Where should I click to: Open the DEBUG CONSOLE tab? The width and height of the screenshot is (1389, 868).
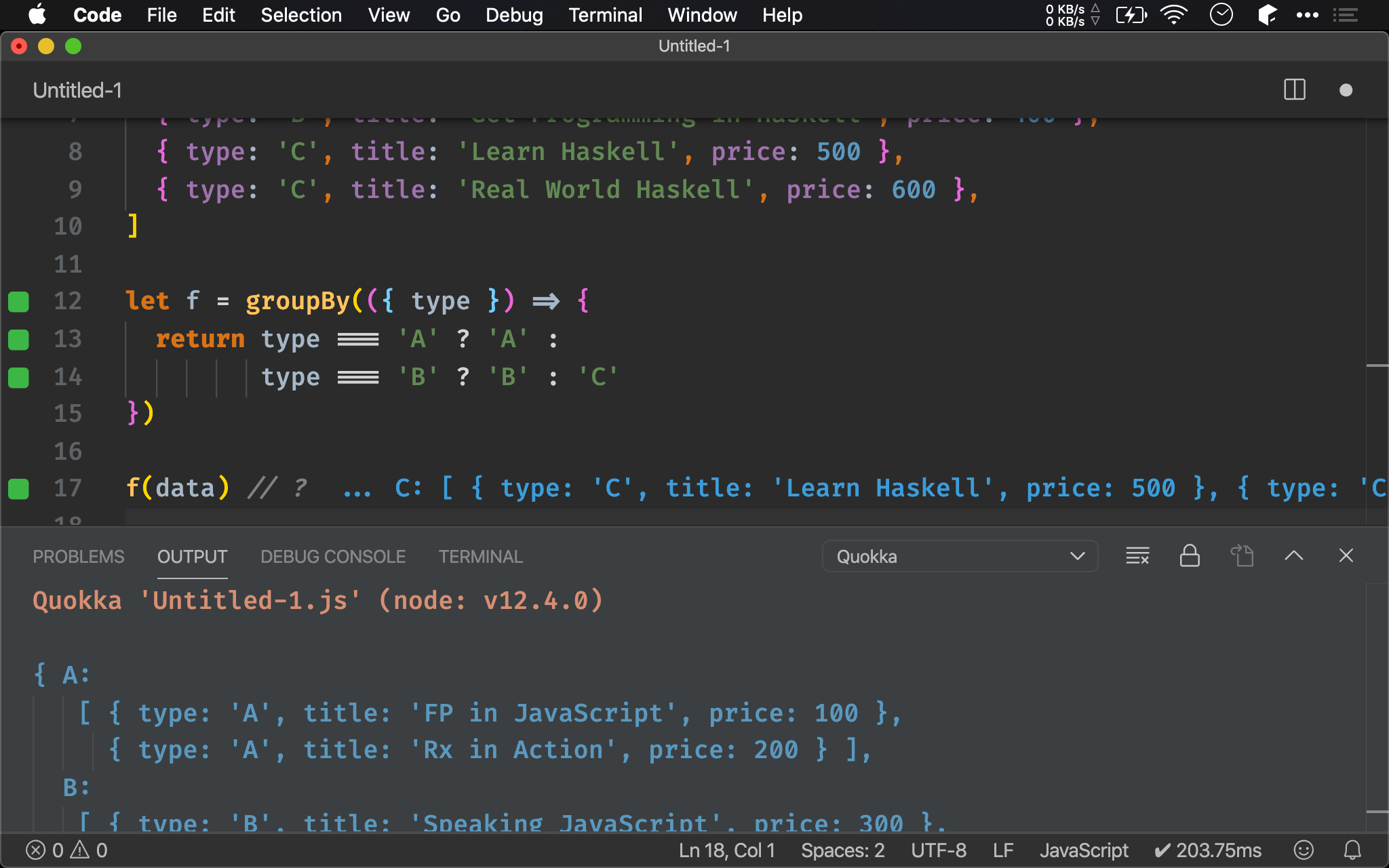333,557
